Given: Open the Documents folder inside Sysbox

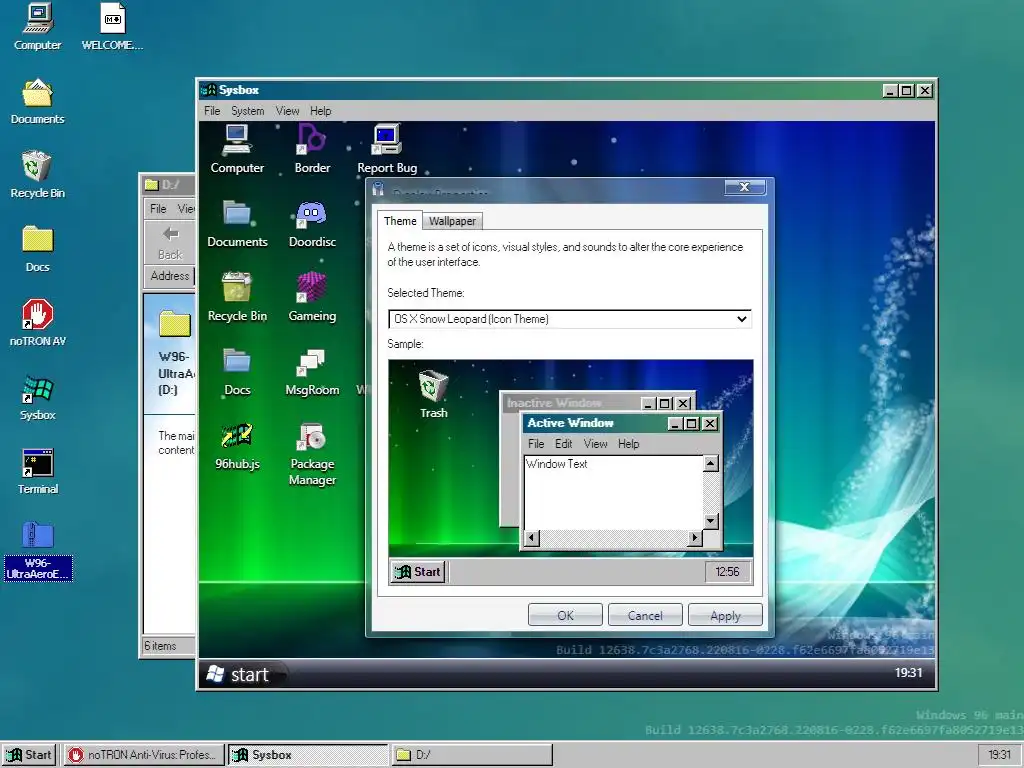Looking at the screenshot, I should click(x=237, y=223).
